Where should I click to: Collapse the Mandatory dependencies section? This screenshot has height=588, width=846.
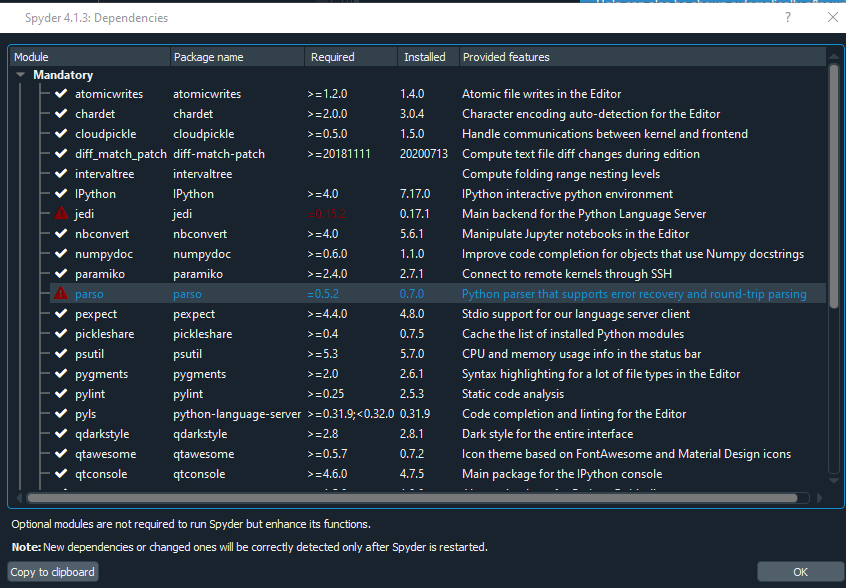(20, 74)
